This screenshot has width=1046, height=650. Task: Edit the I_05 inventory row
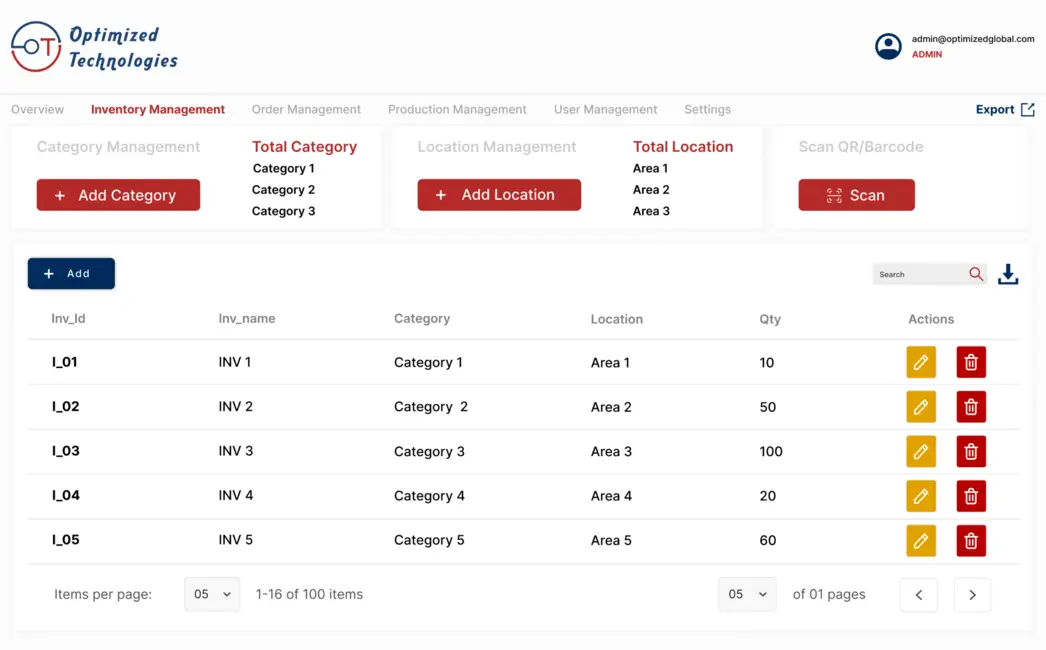click(921, 541)
